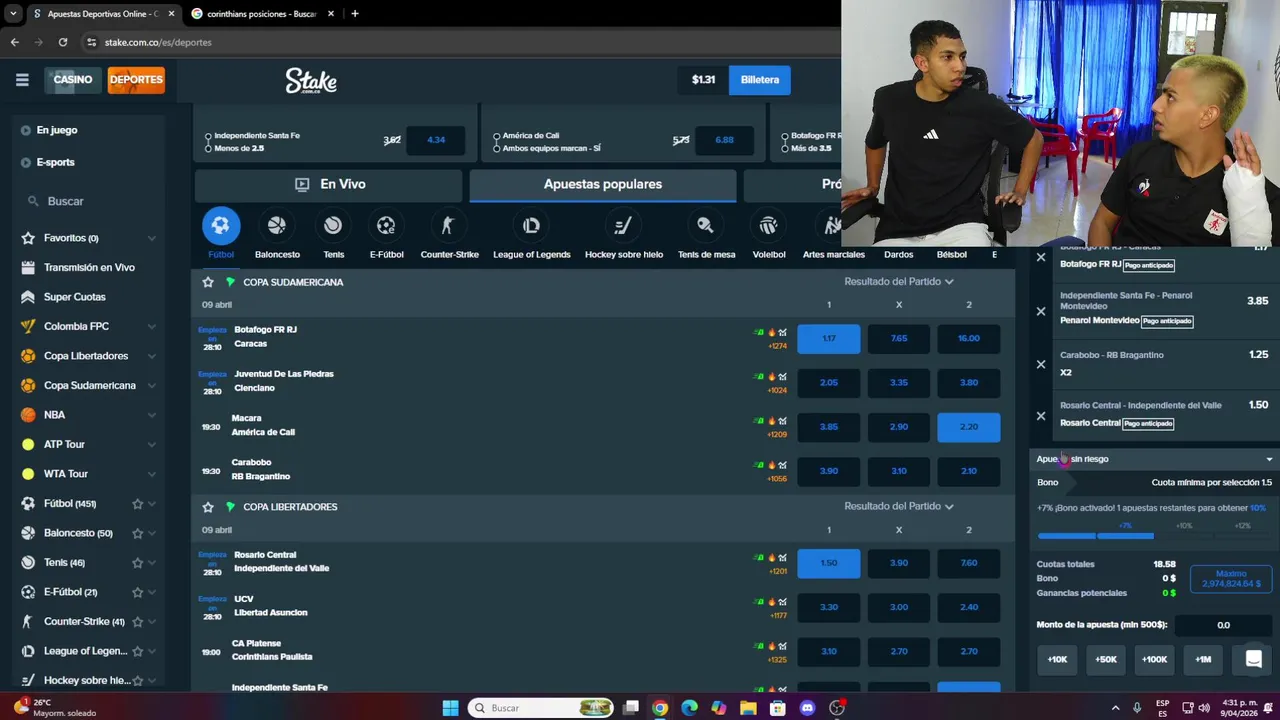Add +50K to bet amount

click(1106, 659)
